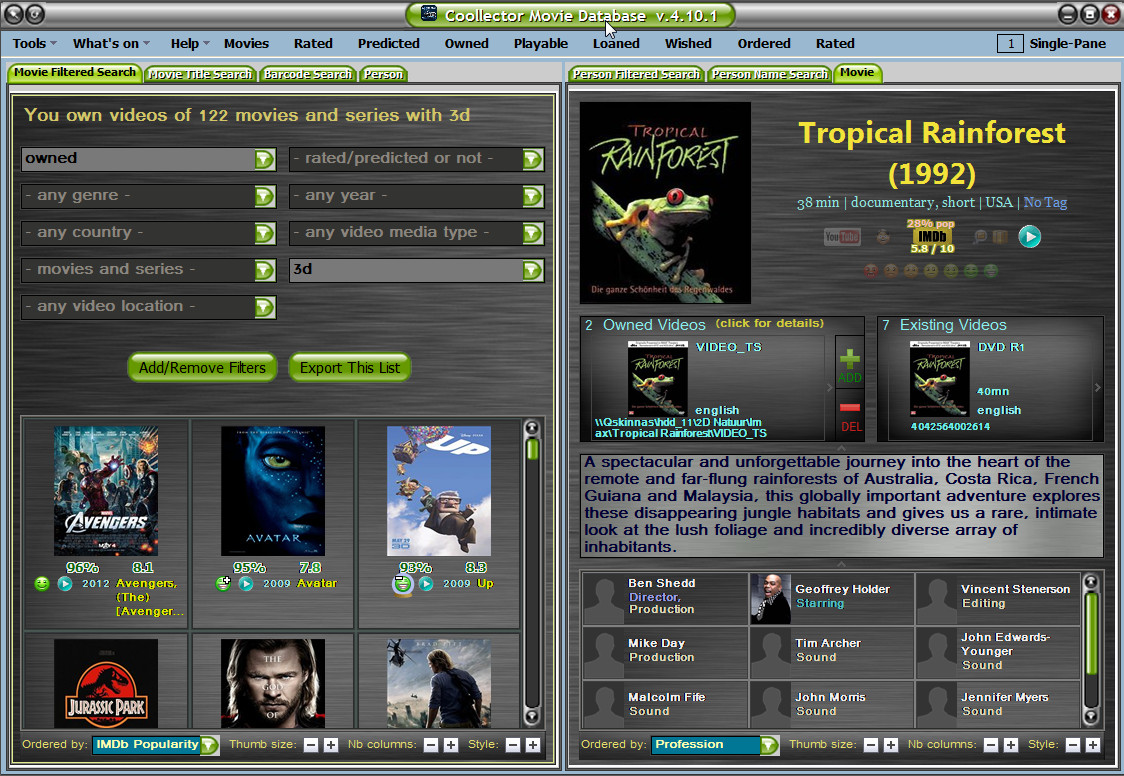Expand the 'any genre' filter dropdown
The height and width of the screenshot is (776, 1124).
tap(148, 196)
